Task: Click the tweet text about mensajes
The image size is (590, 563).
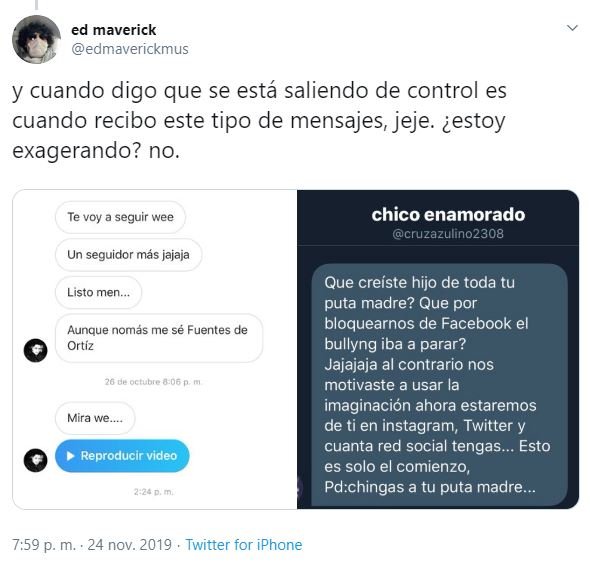Action: 260,120
